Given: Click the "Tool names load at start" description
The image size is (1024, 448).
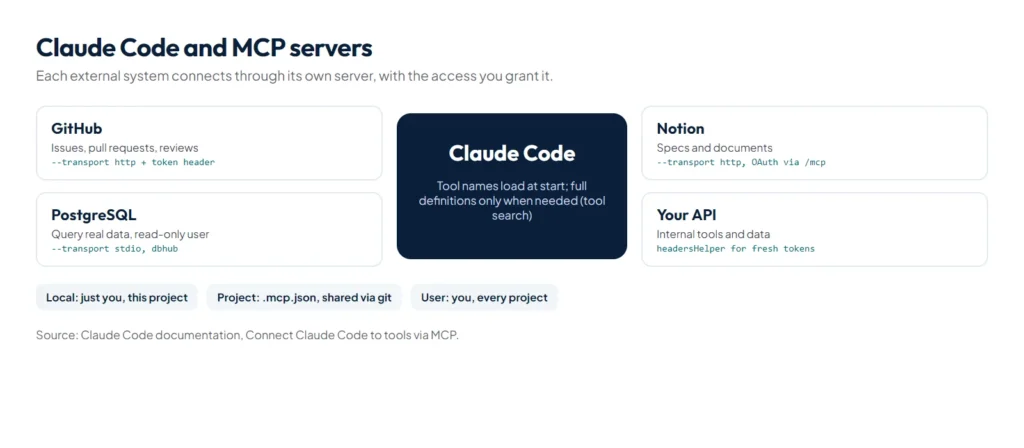Looking at the screenshot, I should pos(512,200).
